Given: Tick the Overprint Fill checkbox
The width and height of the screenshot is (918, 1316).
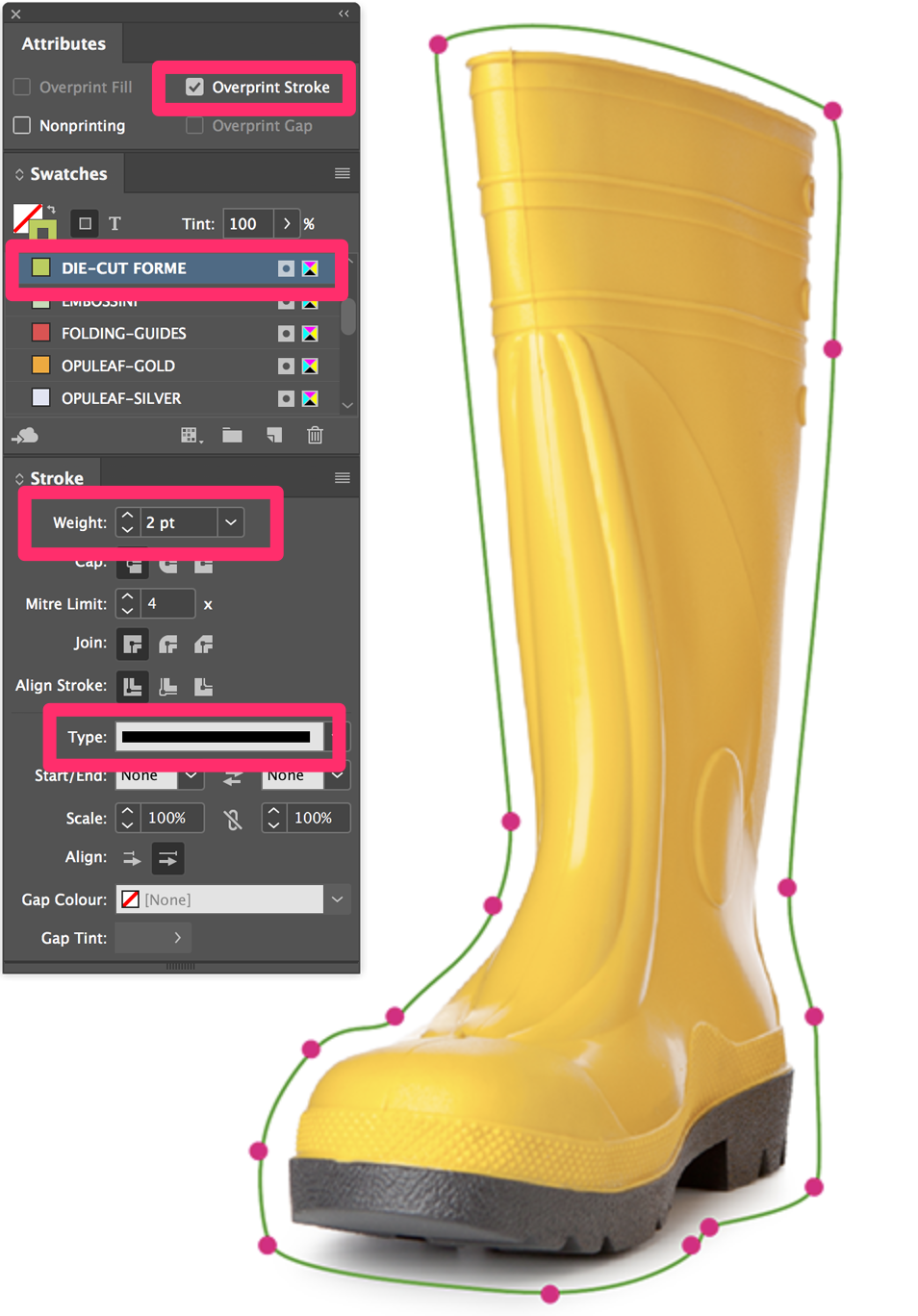Looking at the screenshot, I should 22,88.
